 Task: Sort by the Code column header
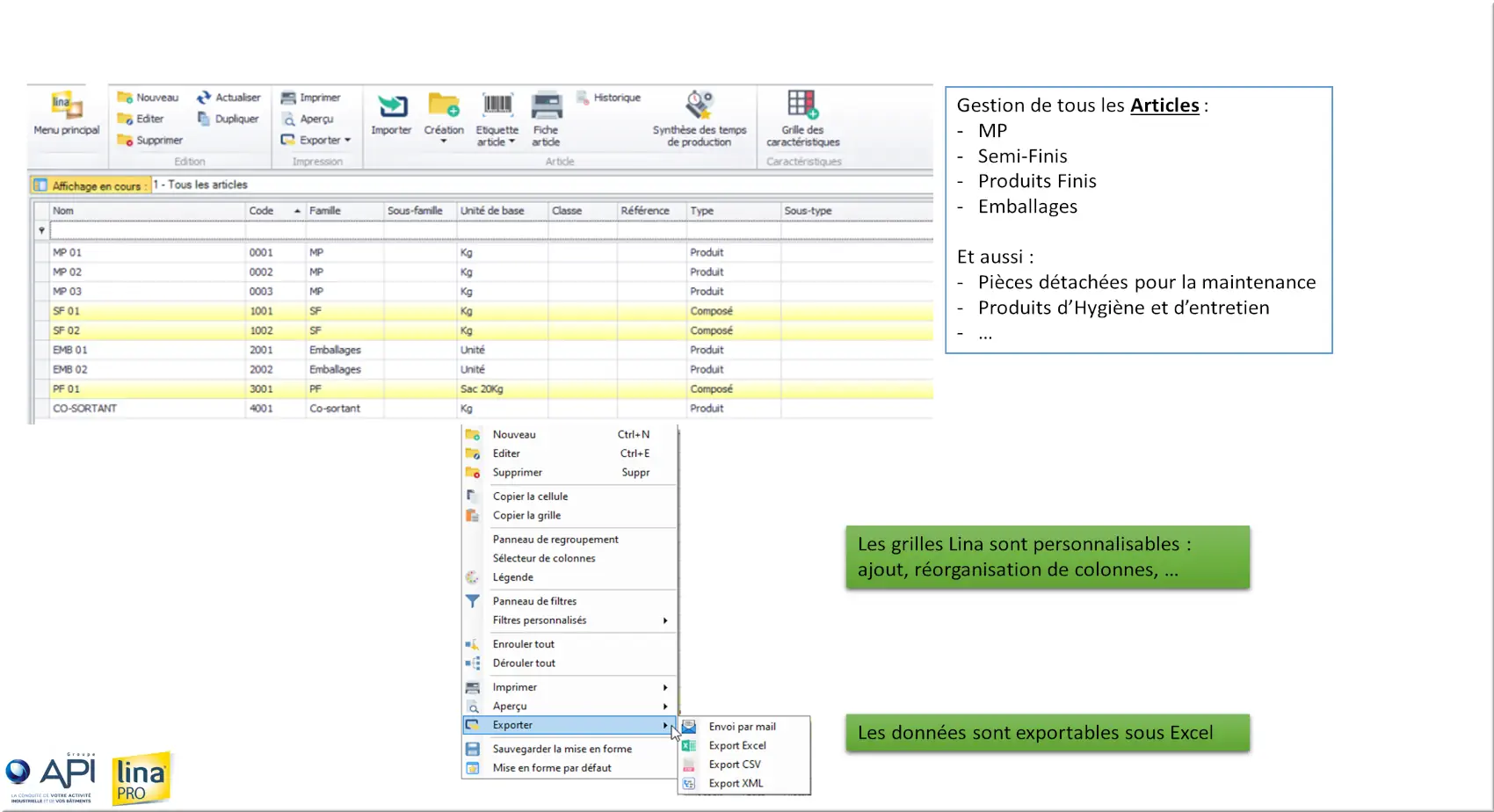tap(275, 211)
